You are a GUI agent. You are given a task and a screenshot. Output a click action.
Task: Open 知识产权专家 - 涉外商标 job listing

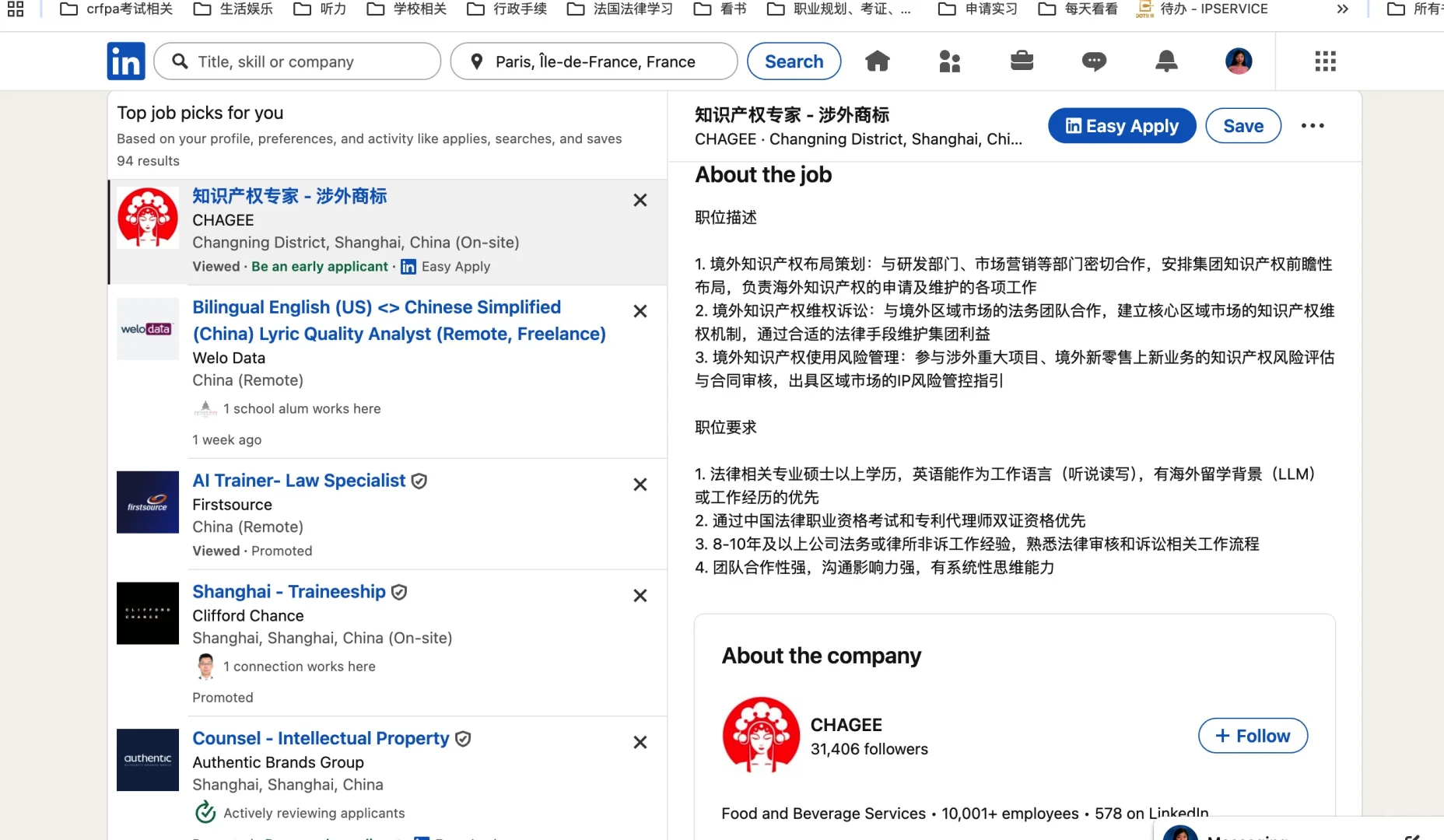[289, 196]
